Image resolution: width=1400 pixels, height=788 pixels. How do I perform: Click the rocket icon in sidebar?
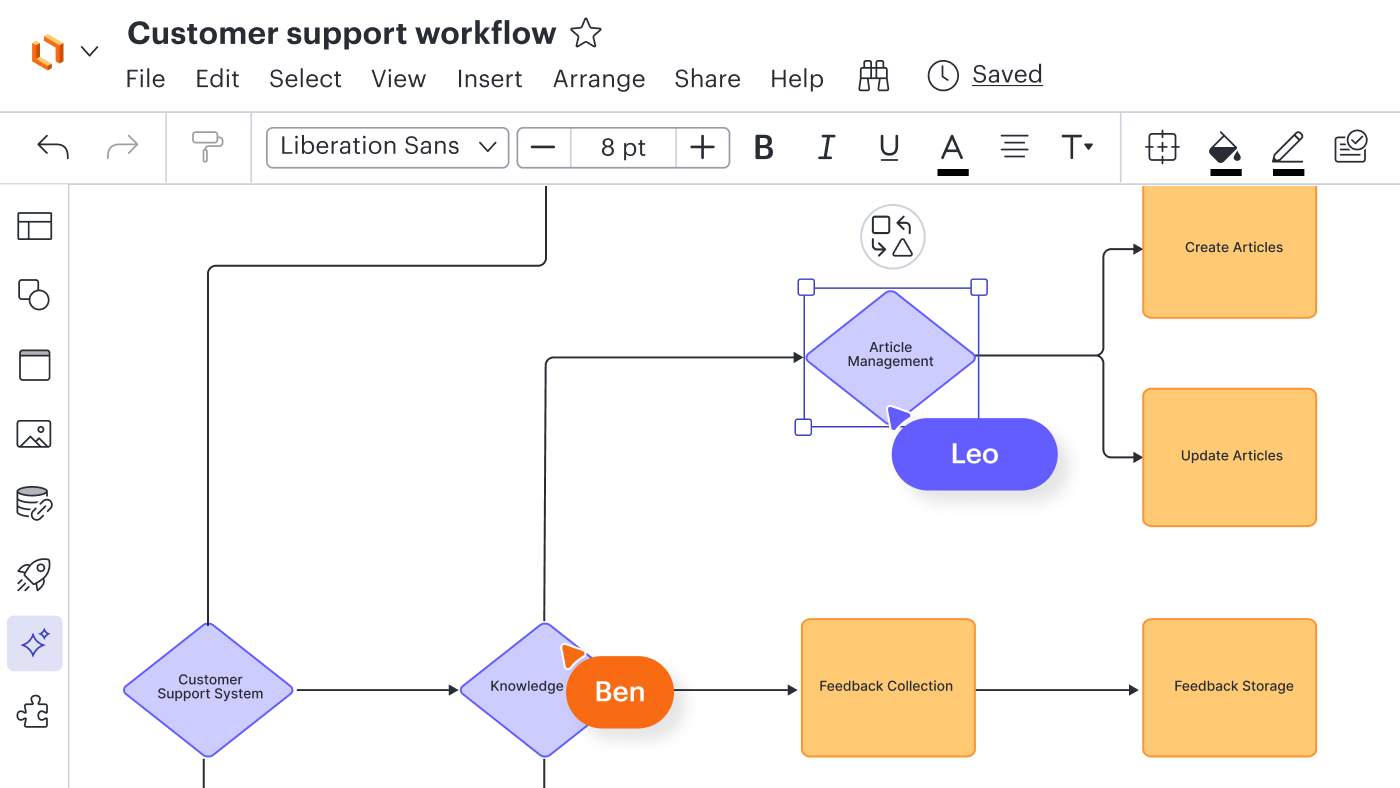[34, 574]
